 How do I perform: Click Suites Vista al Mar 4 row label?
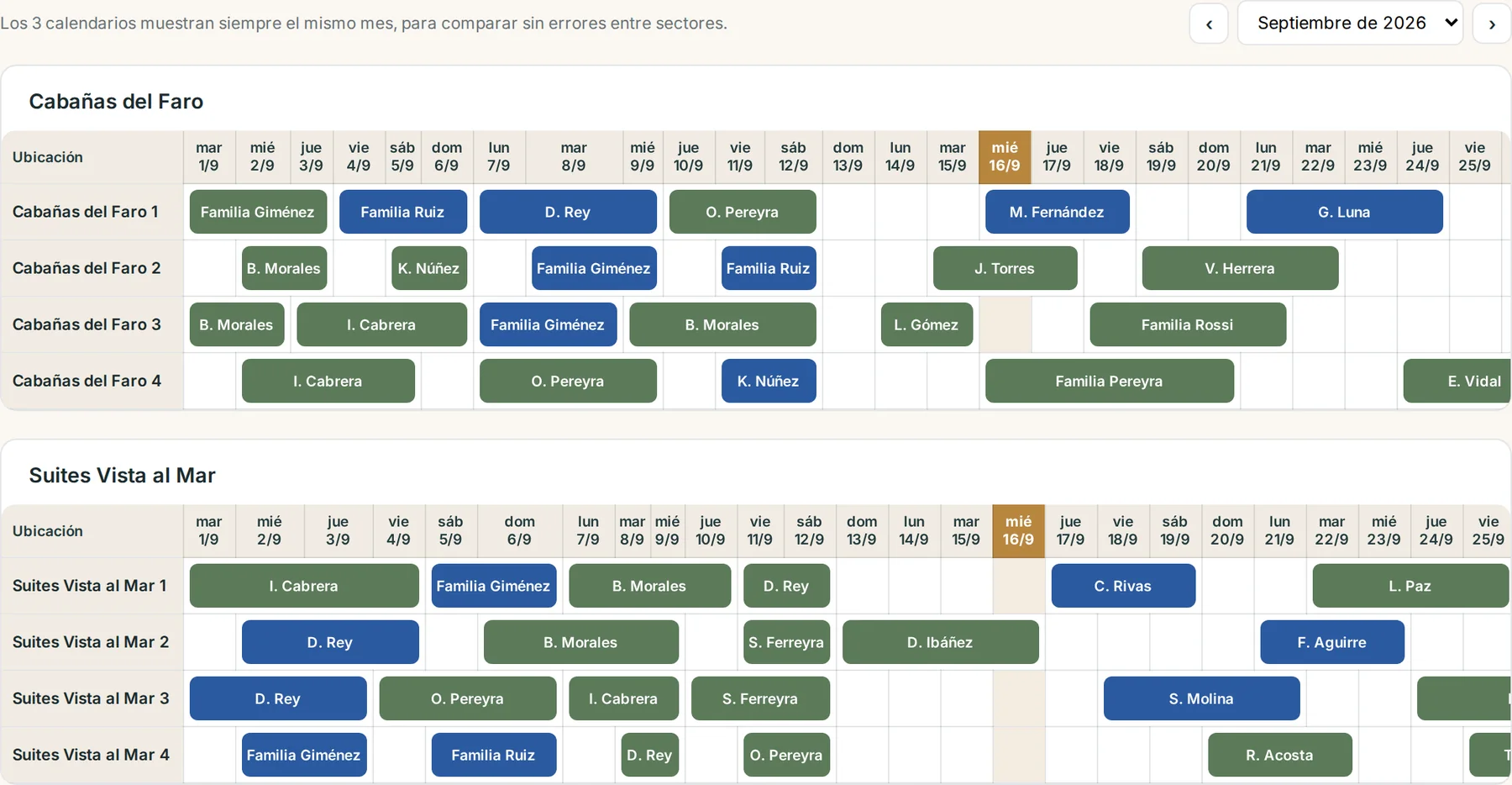coord(91,755)
